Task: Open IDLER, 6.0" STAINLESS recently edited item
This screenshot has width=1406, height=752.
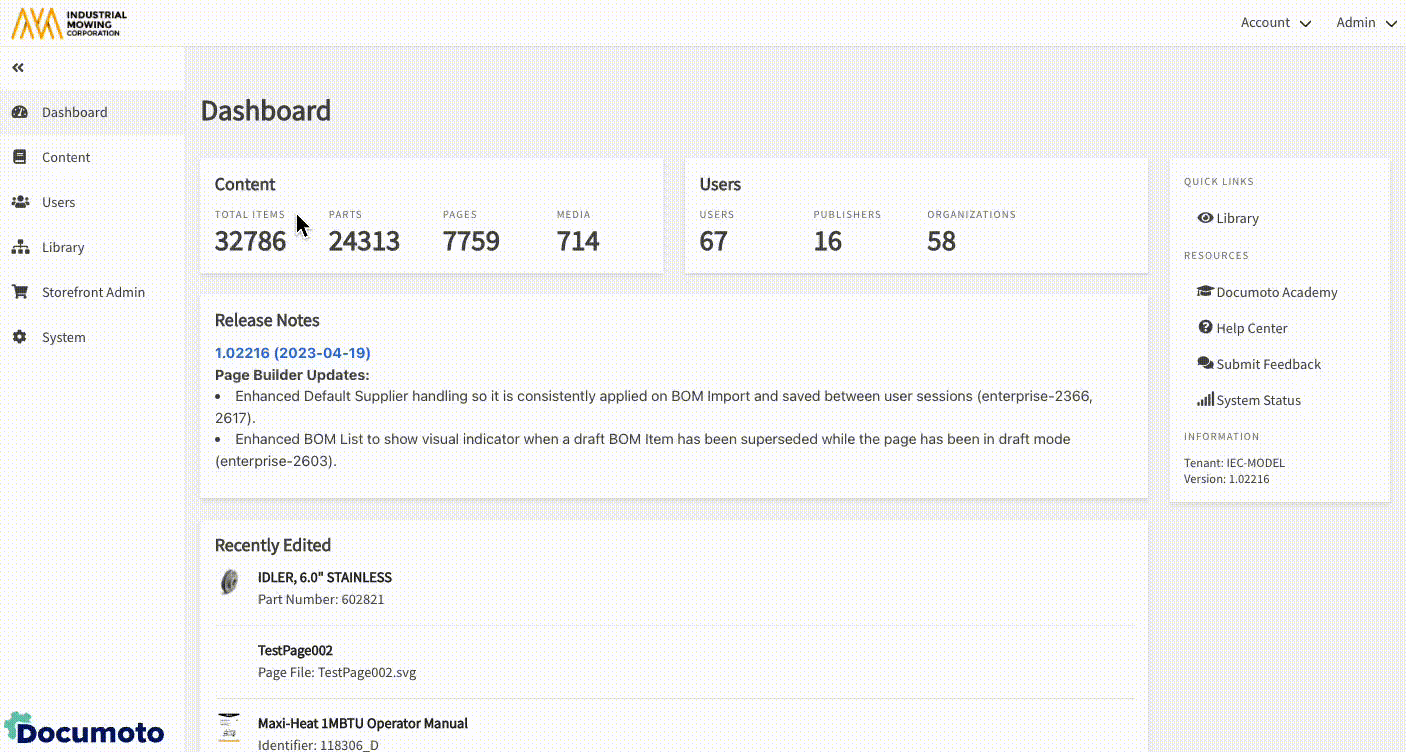Action: [x=324, y=577]
